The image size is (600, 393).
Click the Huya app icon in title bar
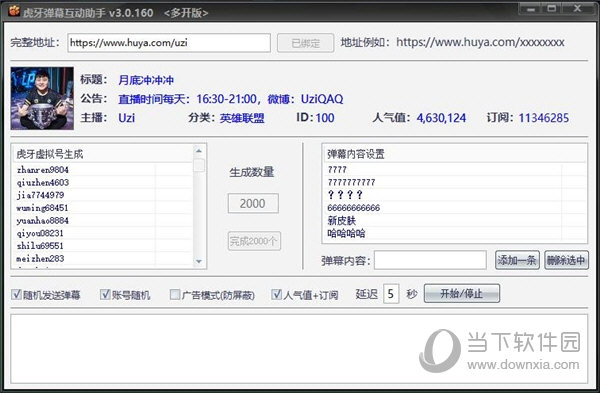click(13, 11)
